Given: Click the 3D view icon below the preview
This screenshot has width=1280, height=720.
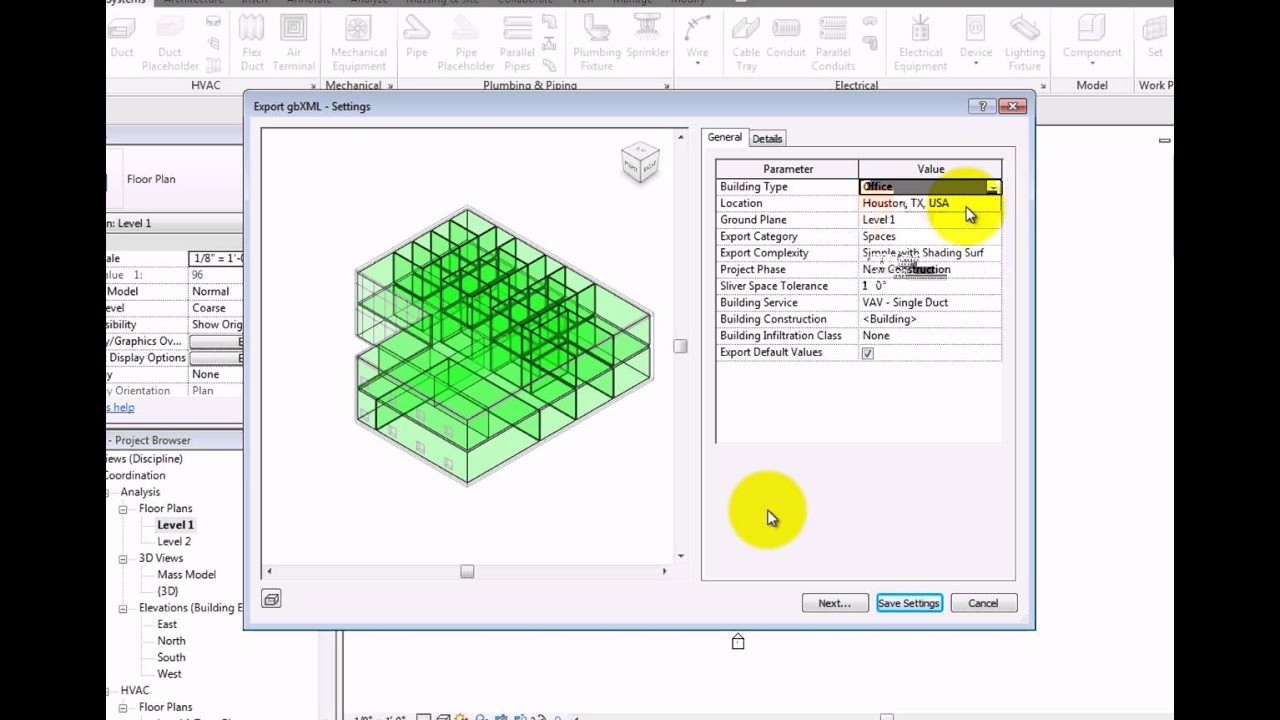Looking at the screenshot, I should [271, 599].
